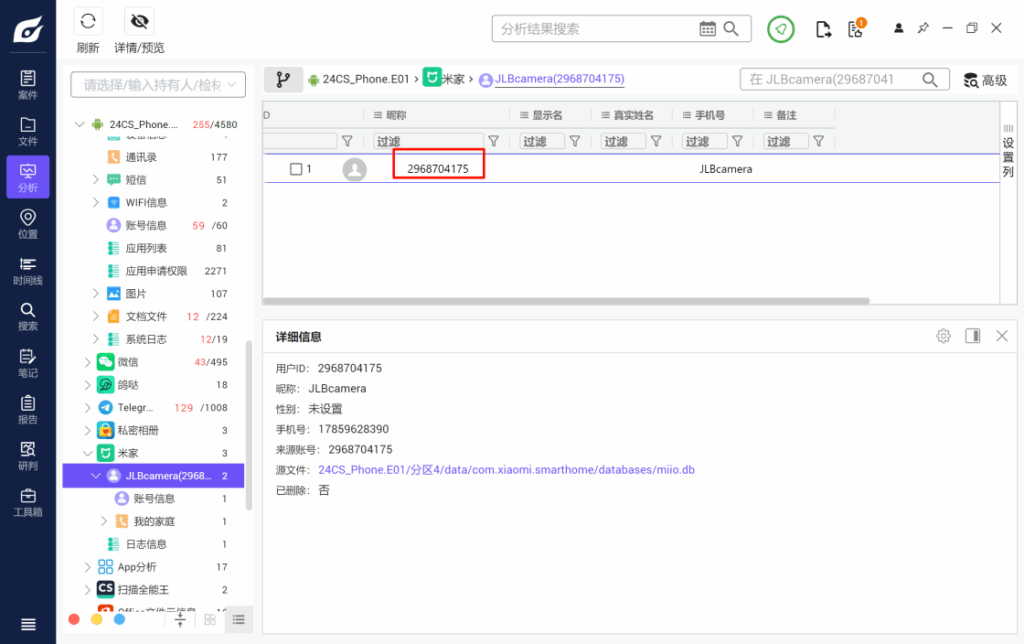Select the 案件 icon in left sidebar
This screenshot has height=644, width=1024.
pos(27,82)
